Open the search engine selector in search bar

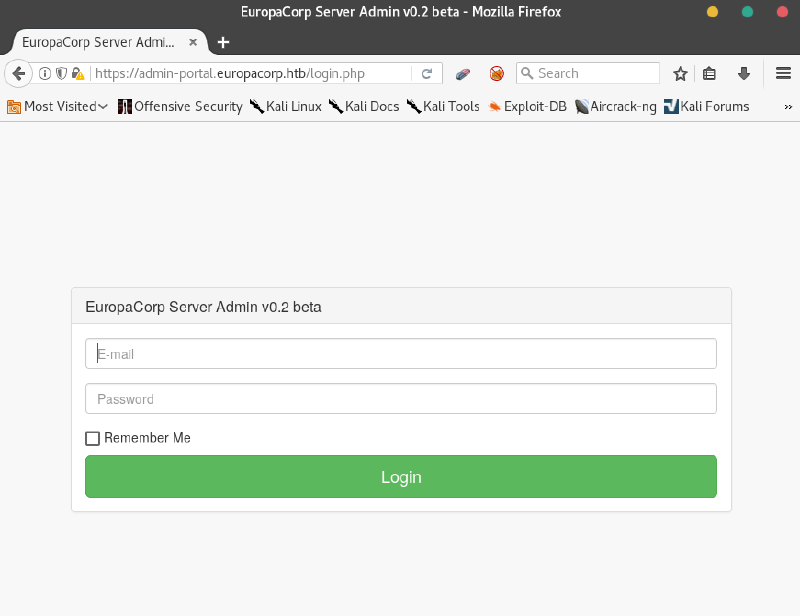pos(526,73)
